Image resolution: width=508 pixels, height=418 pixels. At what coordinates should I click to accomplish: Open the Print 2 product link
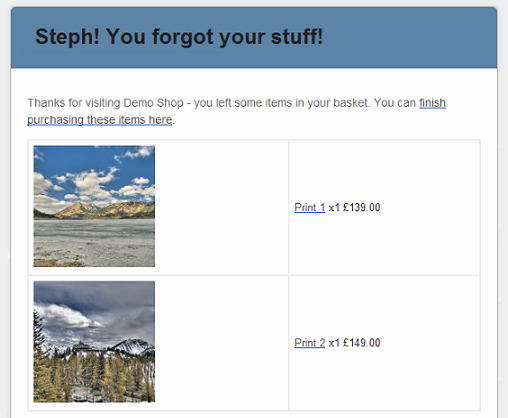tap(309, 343)
